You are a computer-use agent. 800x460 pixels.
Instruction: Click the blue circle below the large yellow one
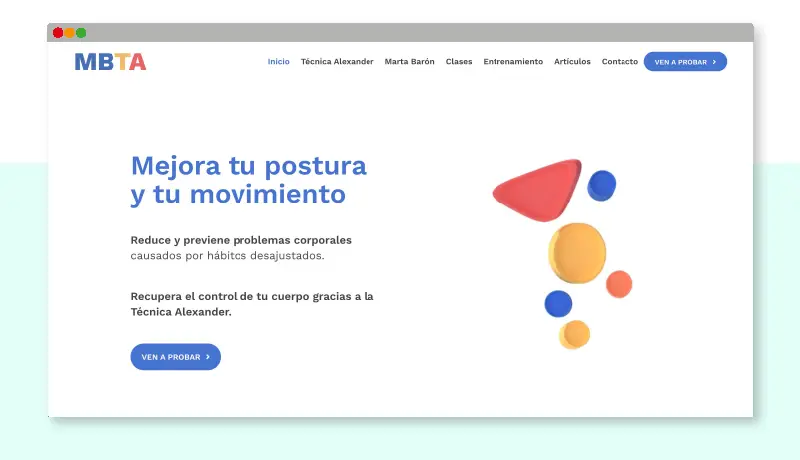(x=558, y=303)
